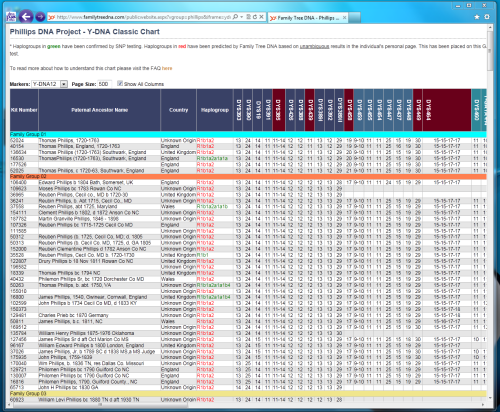
Task: Click green haplogroup R1b1a2a1a1a in kit 16530 row
Action: tap(212, 158)
